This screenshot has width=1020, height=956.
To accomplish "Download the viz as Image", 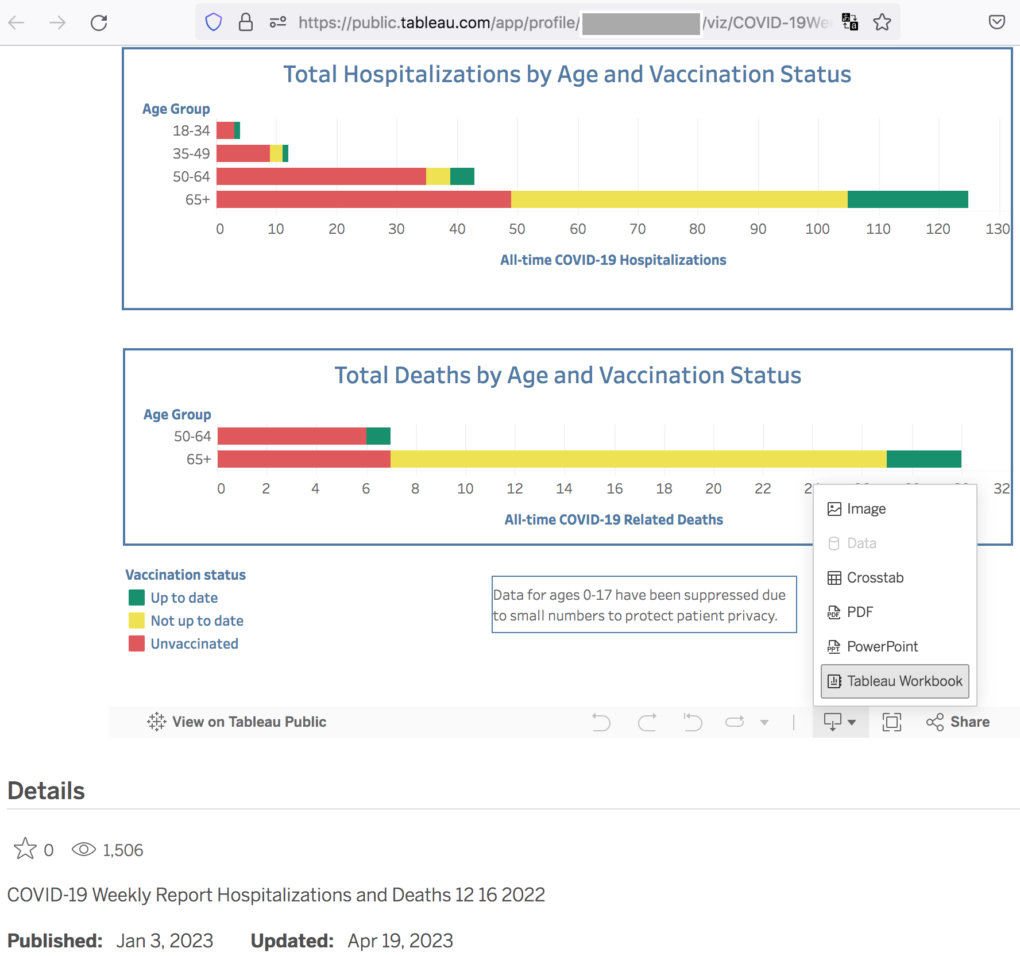I will 866,509.
